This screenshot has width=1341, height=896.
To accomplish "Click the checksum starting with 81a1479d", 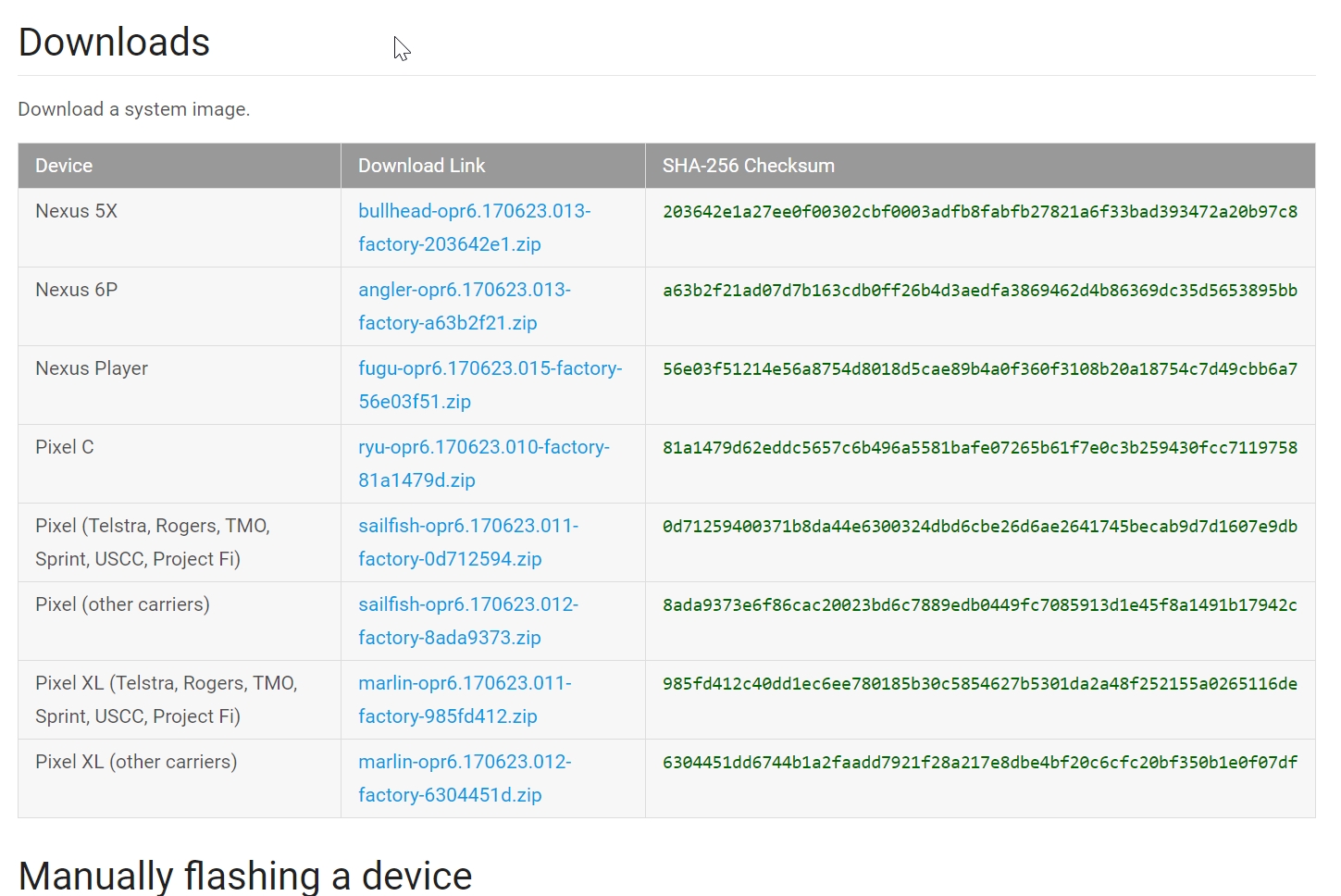I will click(980, 448).
